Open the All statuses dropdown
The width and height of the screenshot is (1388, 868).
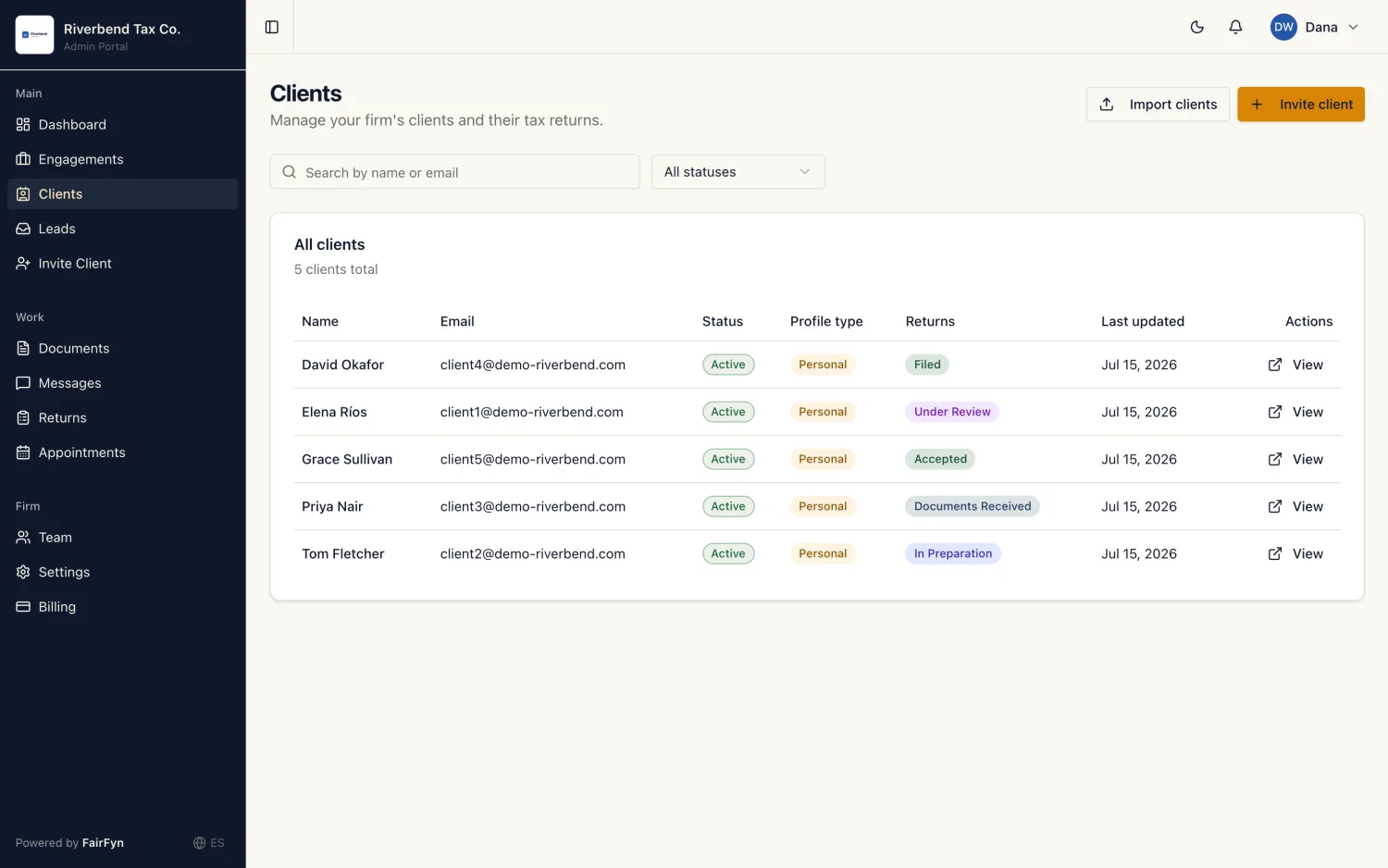pyautogui.click(x=737, y=172)
